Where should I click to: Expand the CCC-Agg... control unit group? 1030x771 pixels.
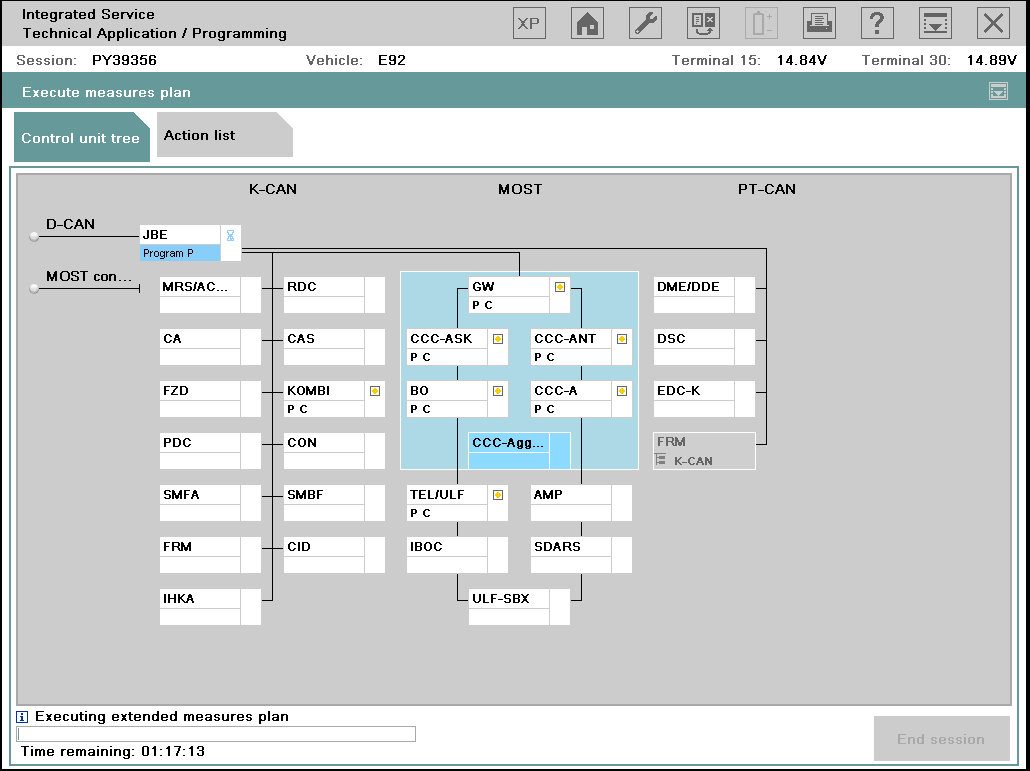(x=509, y=442)
